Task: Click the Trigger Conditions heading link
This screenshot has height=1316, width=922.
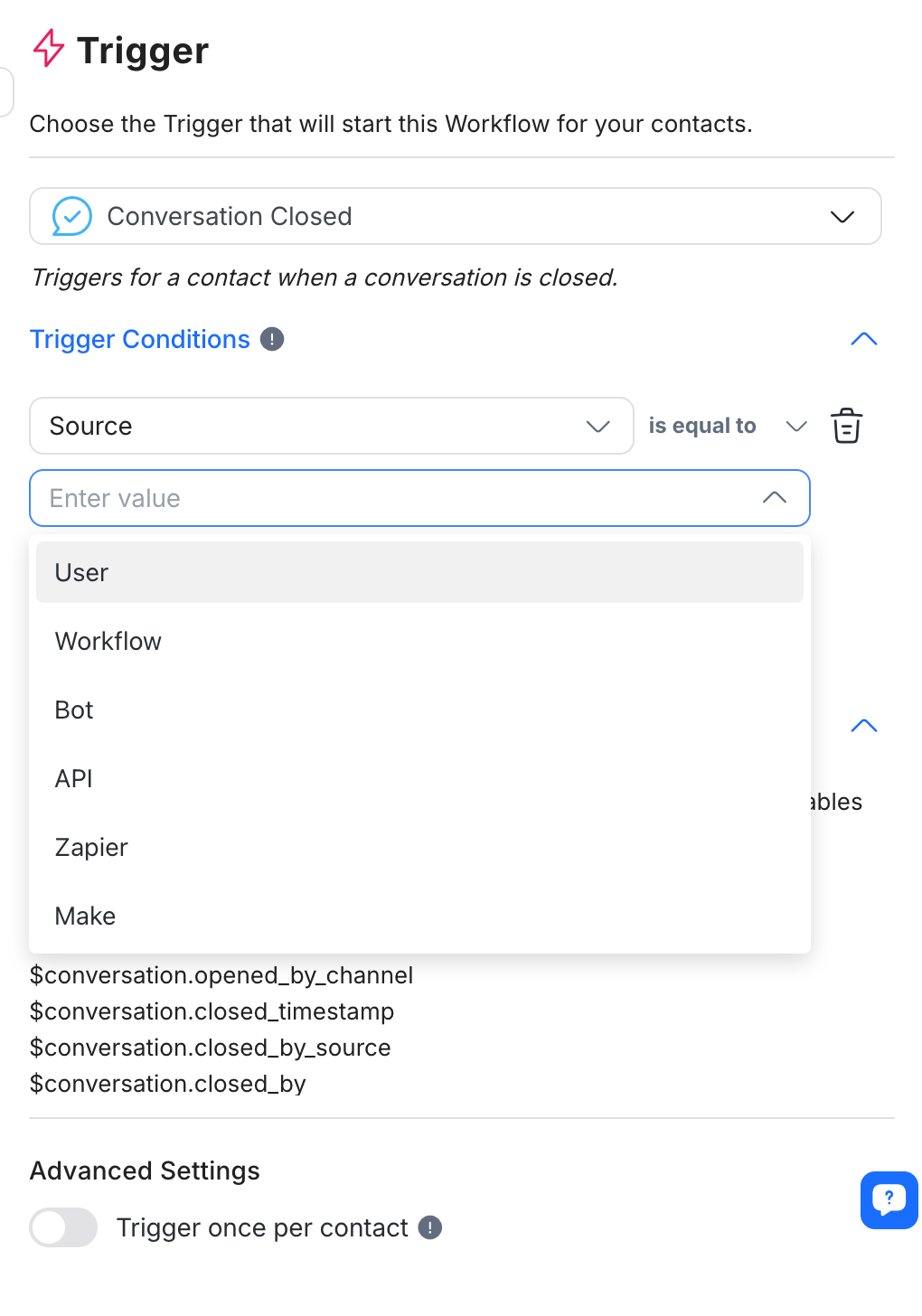Action: point(140,339)
